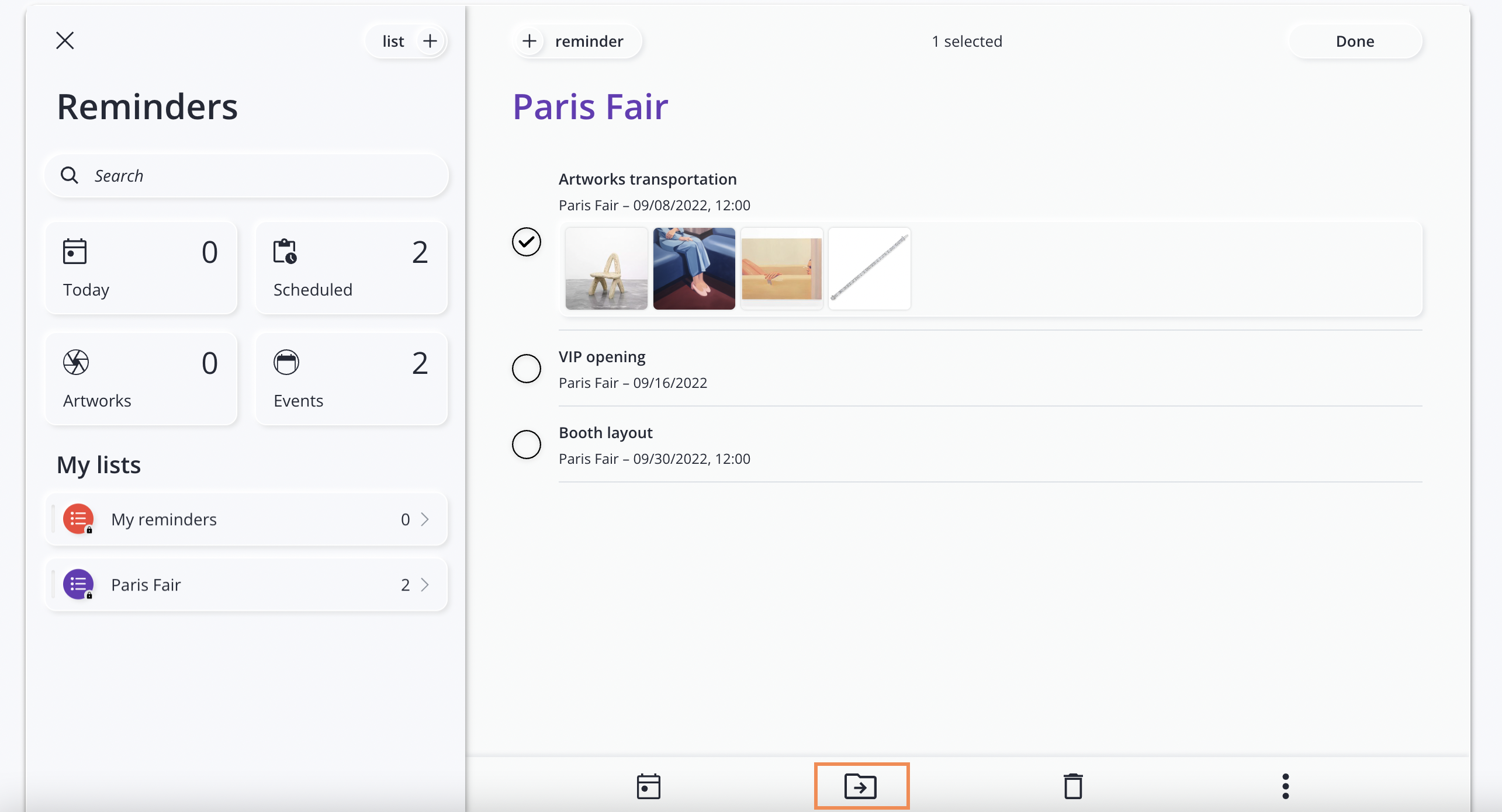Open the Scheduled smart list card
This screenshot has width=1502, height=812.
(x=352, y=268)
